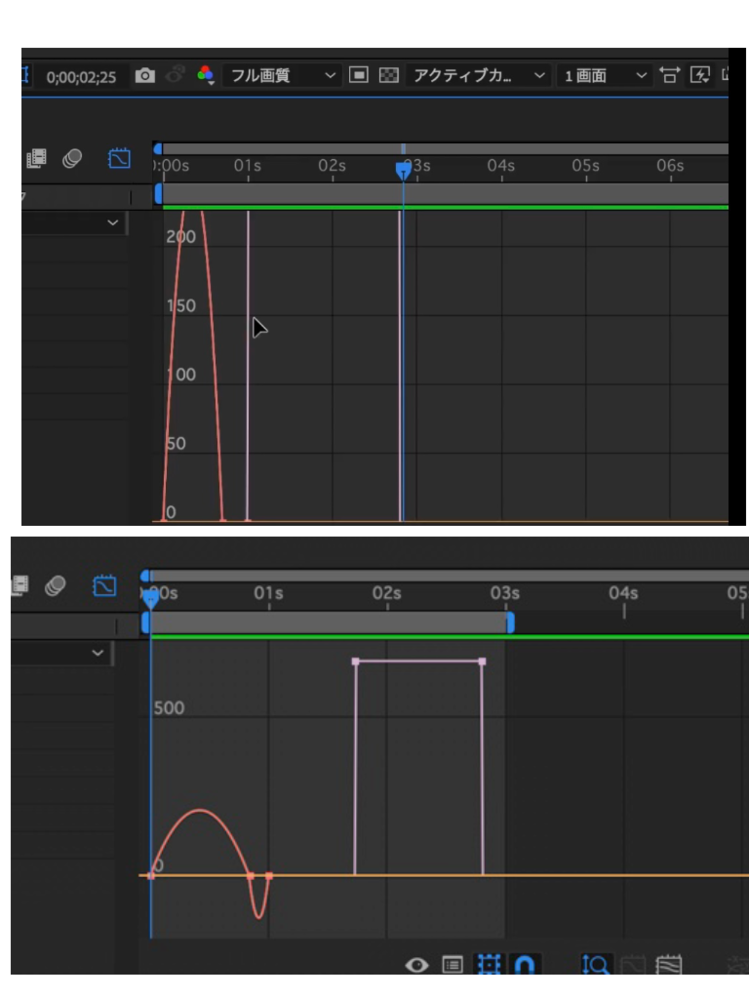Click the work area end handle near 03s
Viewport: 749px width, 999px height.
[x=510, y=623]
